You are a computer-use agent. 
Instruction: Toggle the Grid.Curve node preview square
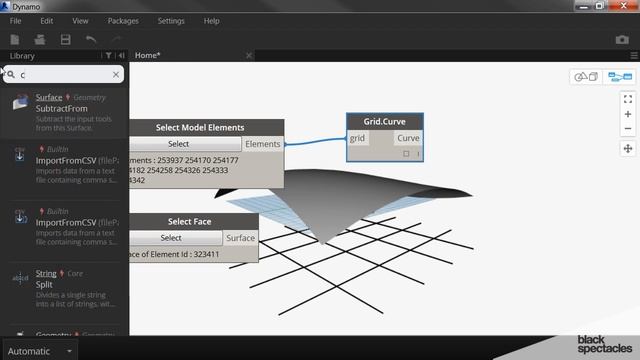click(x=406, y=153)
